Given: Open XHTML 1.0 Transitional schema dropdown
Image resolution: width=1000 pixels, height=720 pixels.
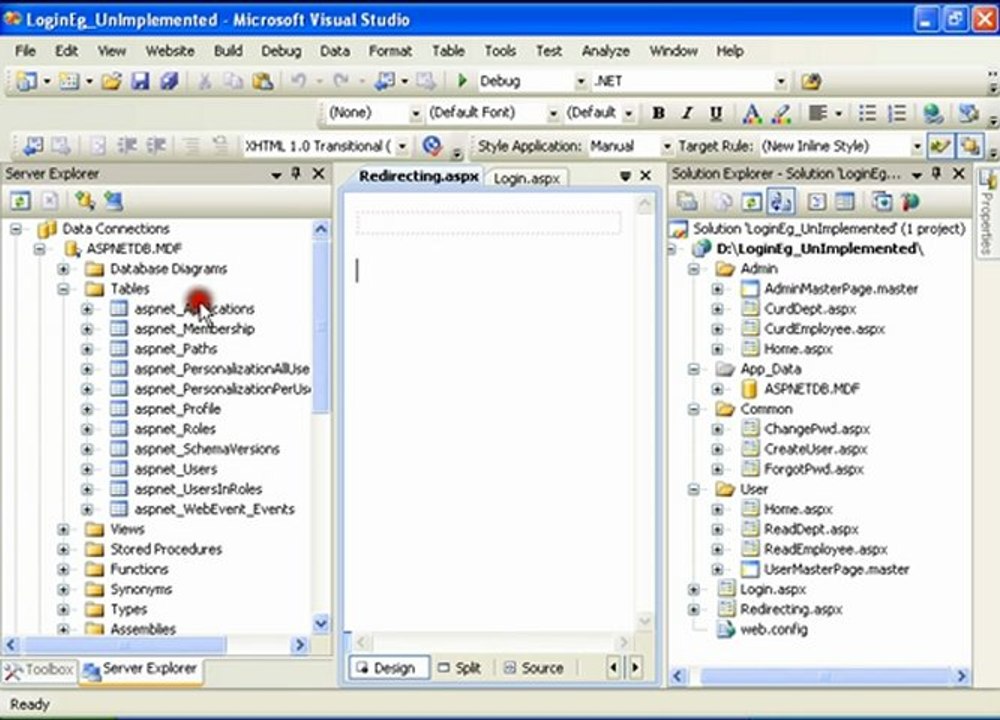Looking at the screenshot, I should [402, 146].
